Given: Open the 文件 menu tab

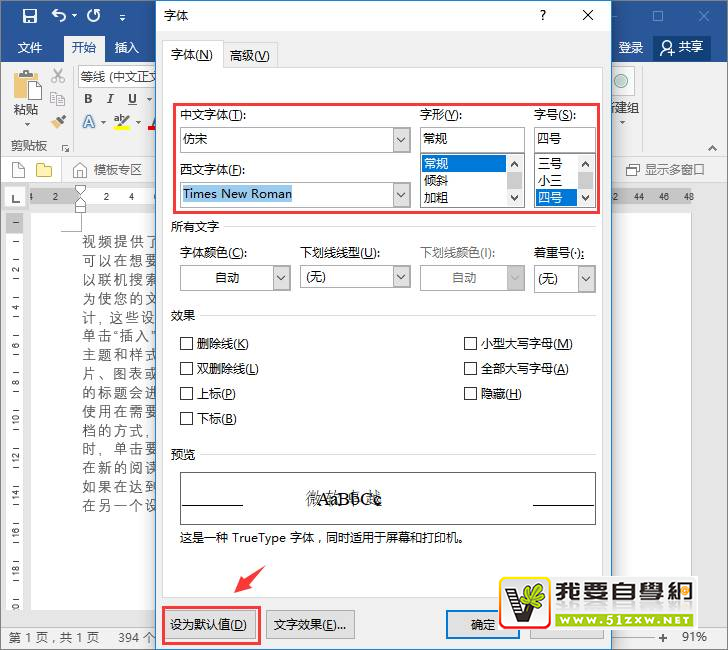Looking at the screenshot, I should click(30, 47).
